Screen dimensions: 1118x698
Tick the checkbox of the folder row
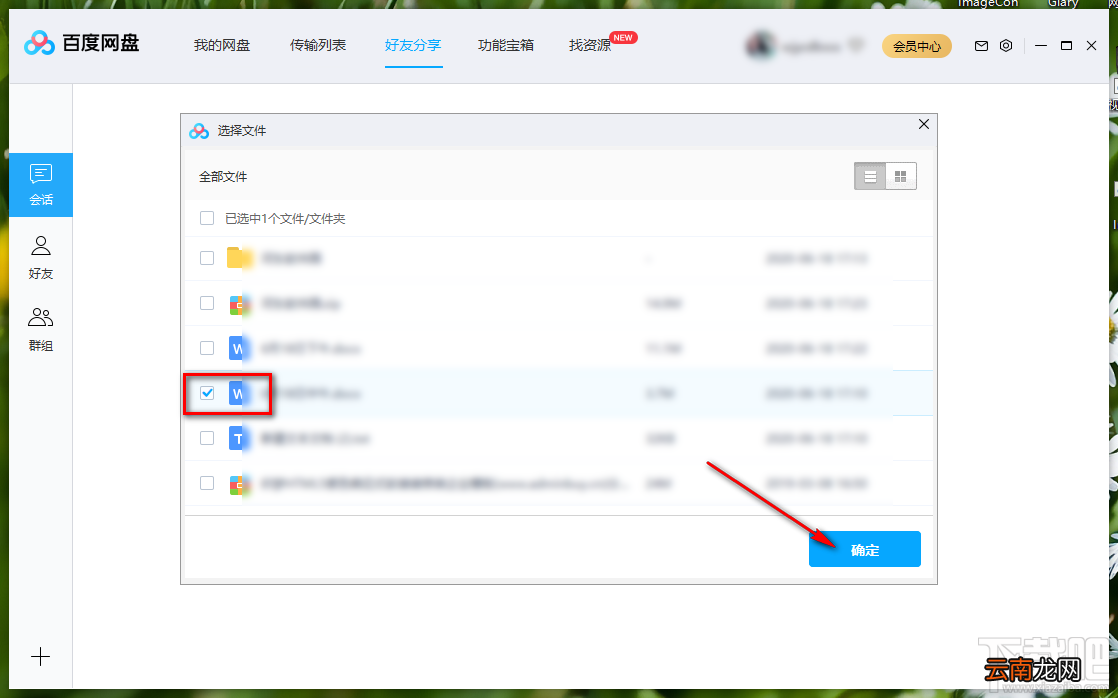pos(207,258)
